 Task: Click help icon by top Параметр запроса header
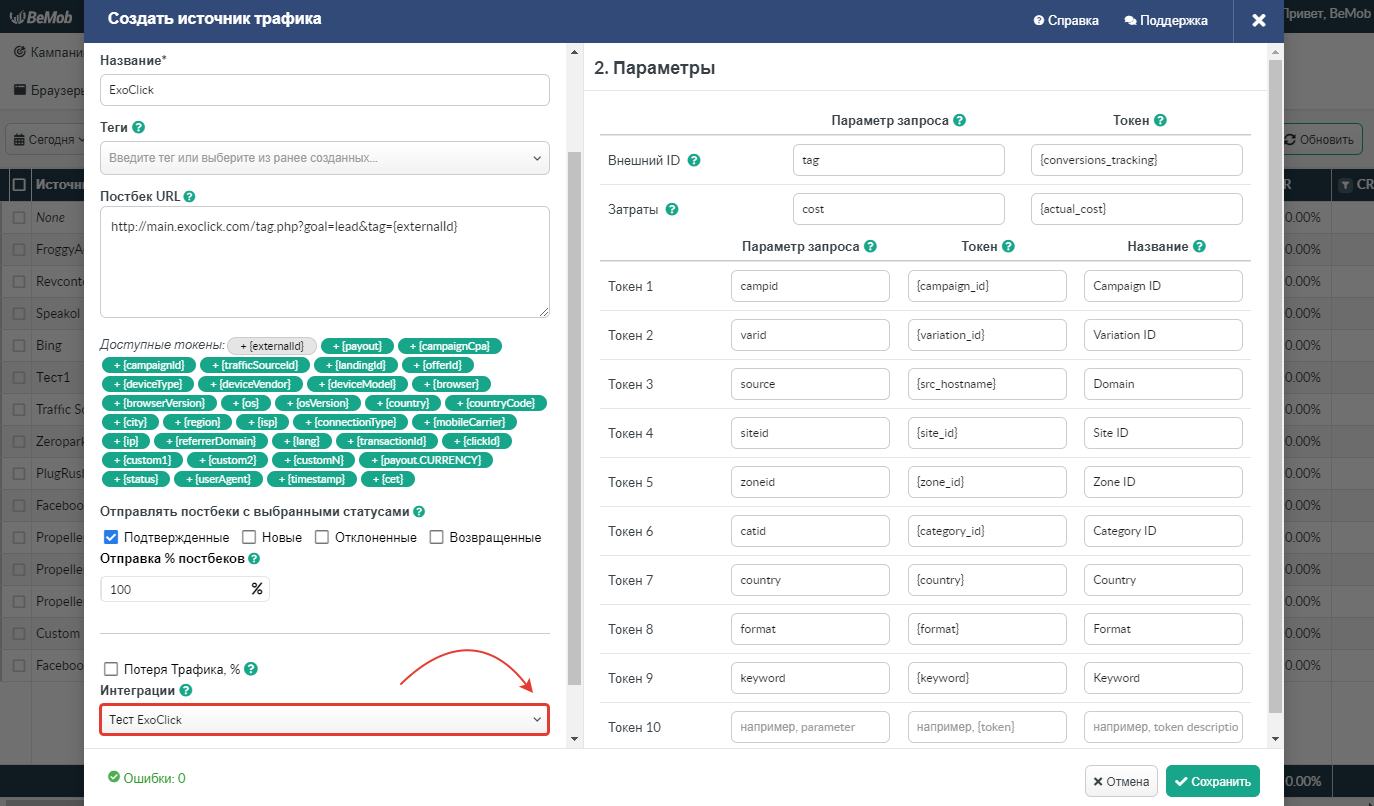pyautogui.click(x=959, y=120)
